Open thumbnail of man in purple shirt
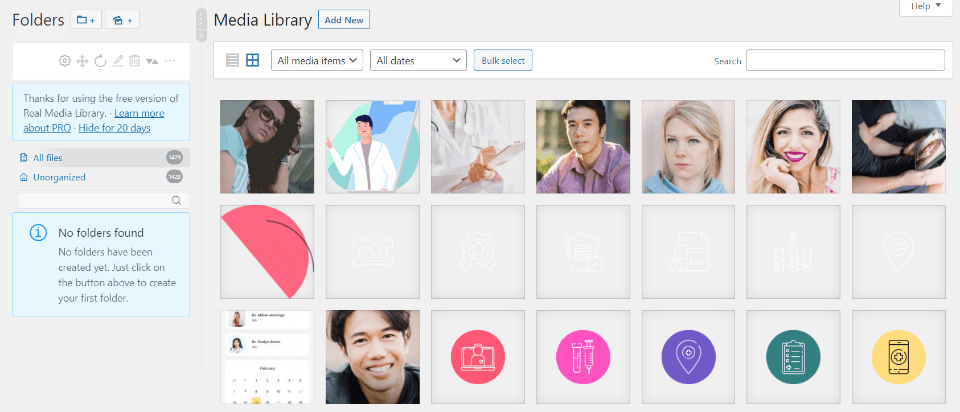The image size is (960, 412). pyautogui.click(x=583, y=146)
